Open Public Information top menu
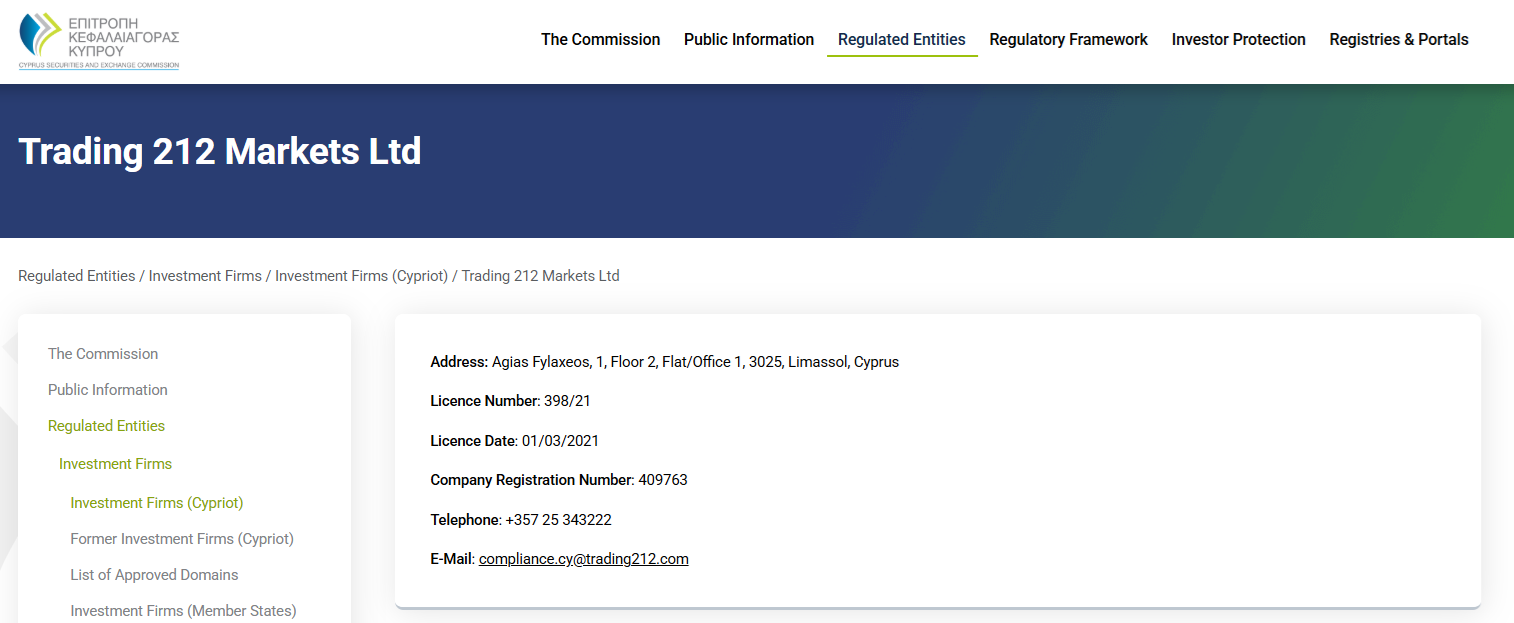Viewport: 1514px width, 623px height. pos(749,40)
